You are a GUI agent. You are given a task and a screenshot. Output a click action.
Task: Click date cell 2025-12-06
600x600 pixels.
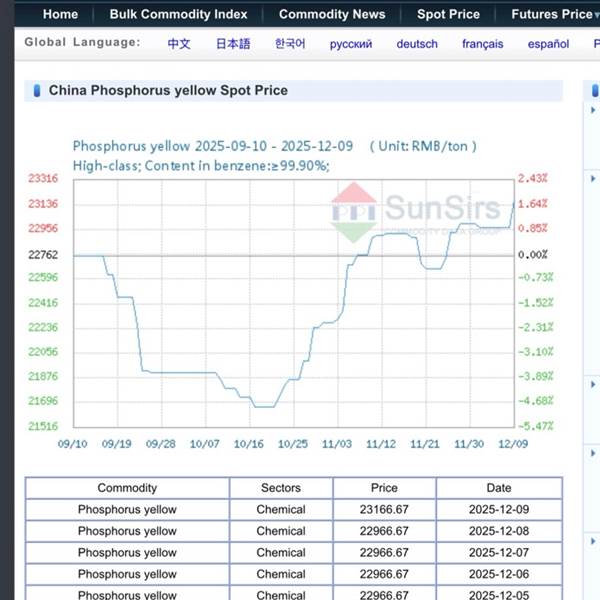point(499,574)
